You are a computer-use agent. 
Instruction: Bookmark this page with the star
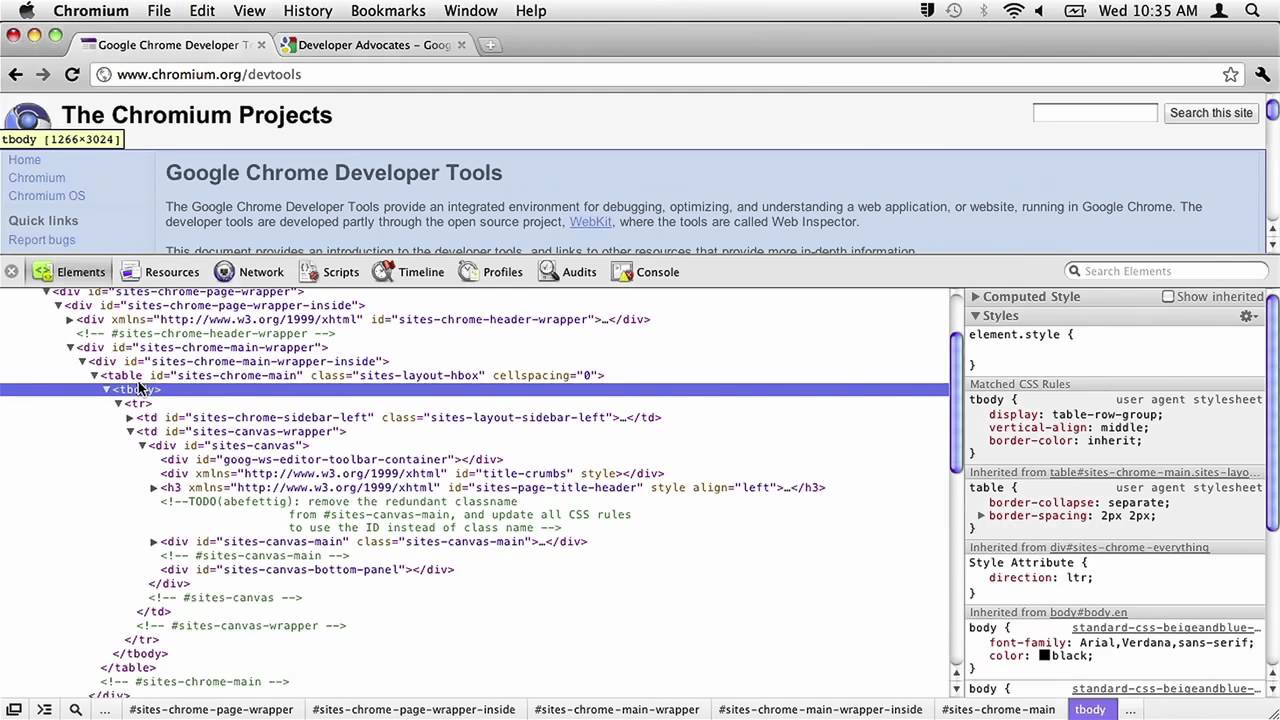pyautogui.click(x=1231, y=74)
